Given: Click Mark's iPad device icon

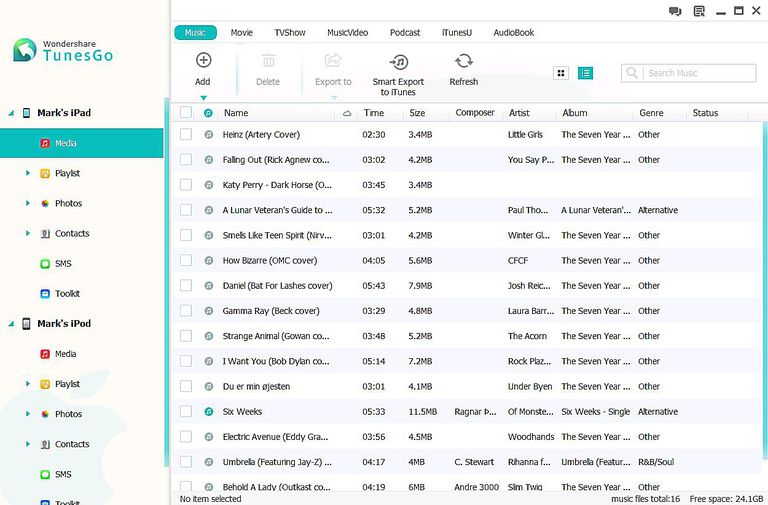Looking at the screenshot, I should [x=26, y=113].
